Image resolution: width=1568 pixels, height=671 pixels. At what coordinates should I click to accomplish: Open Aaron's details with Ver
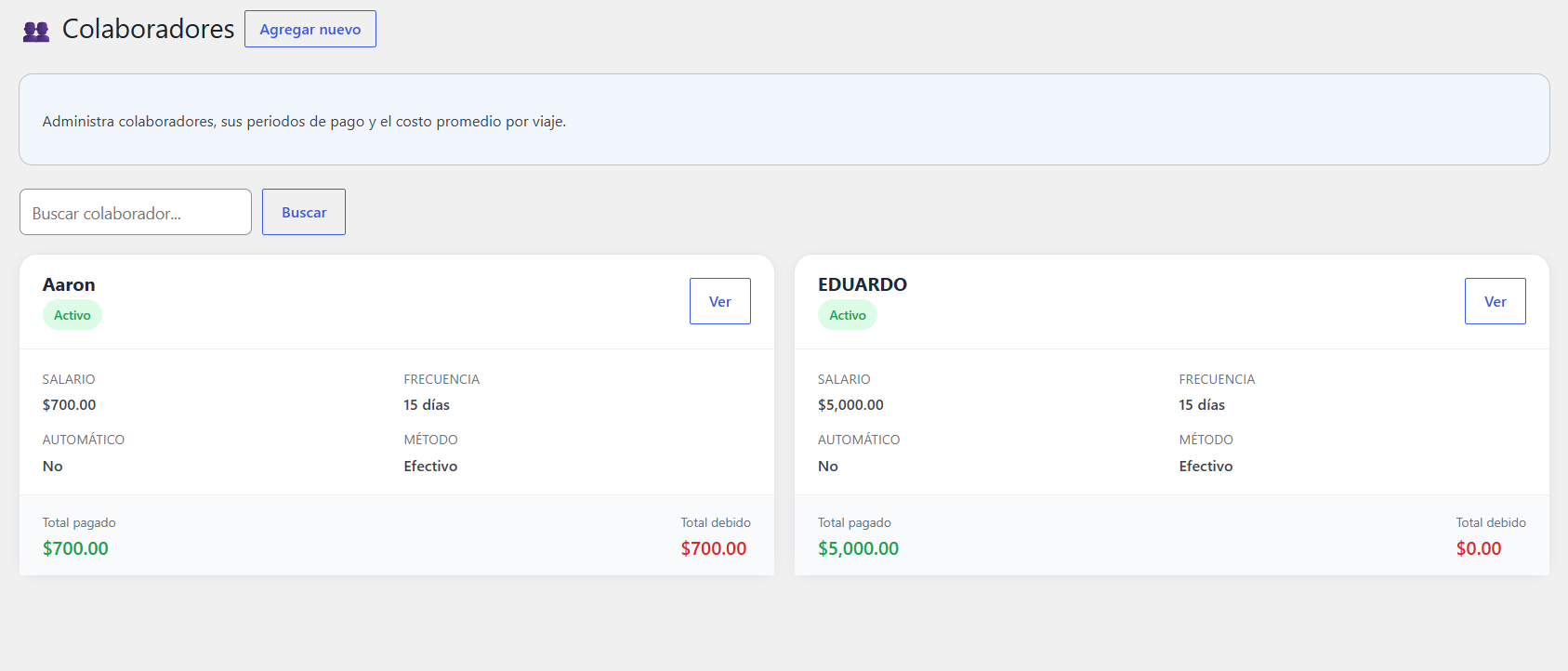pyautogui.click(x=720, y=301)
